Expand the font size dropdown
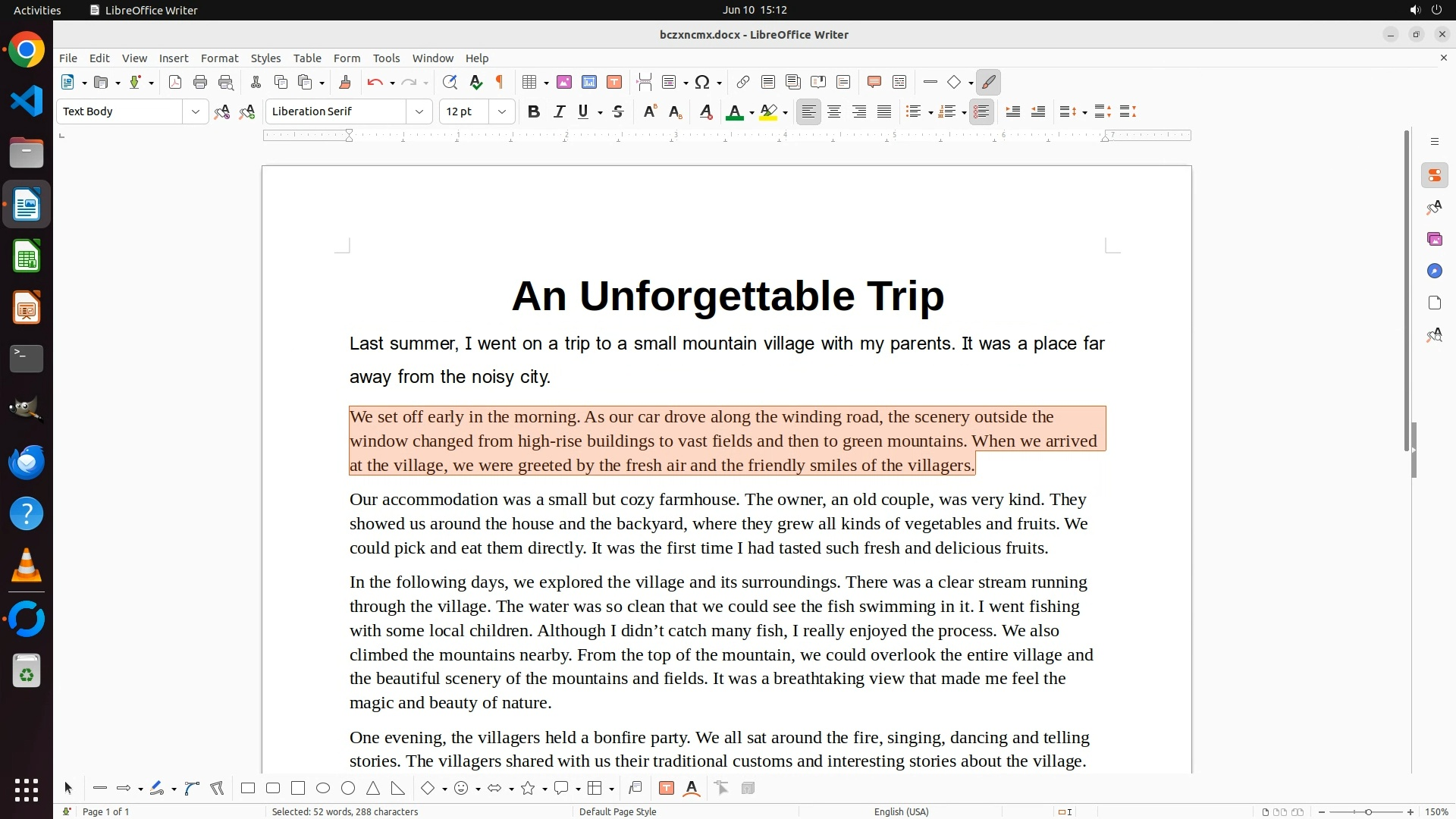 click(x=502, y=112)
